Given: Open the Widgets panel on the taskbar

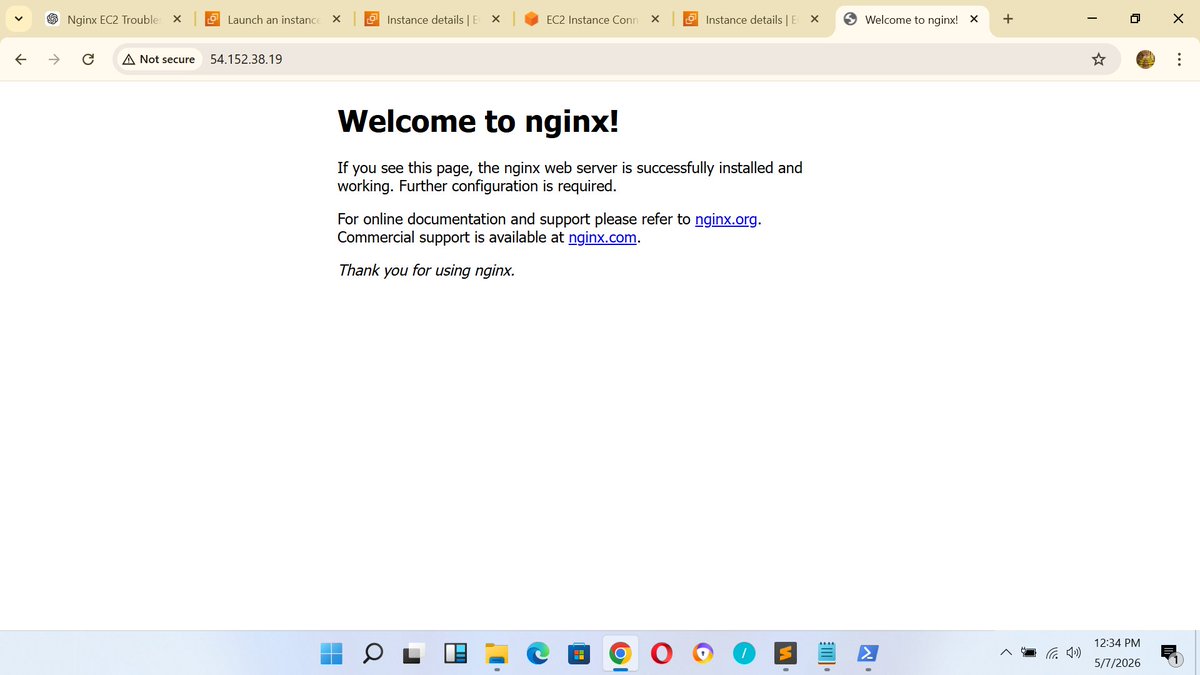Looking at the screenshot, I should pos(455,654).
